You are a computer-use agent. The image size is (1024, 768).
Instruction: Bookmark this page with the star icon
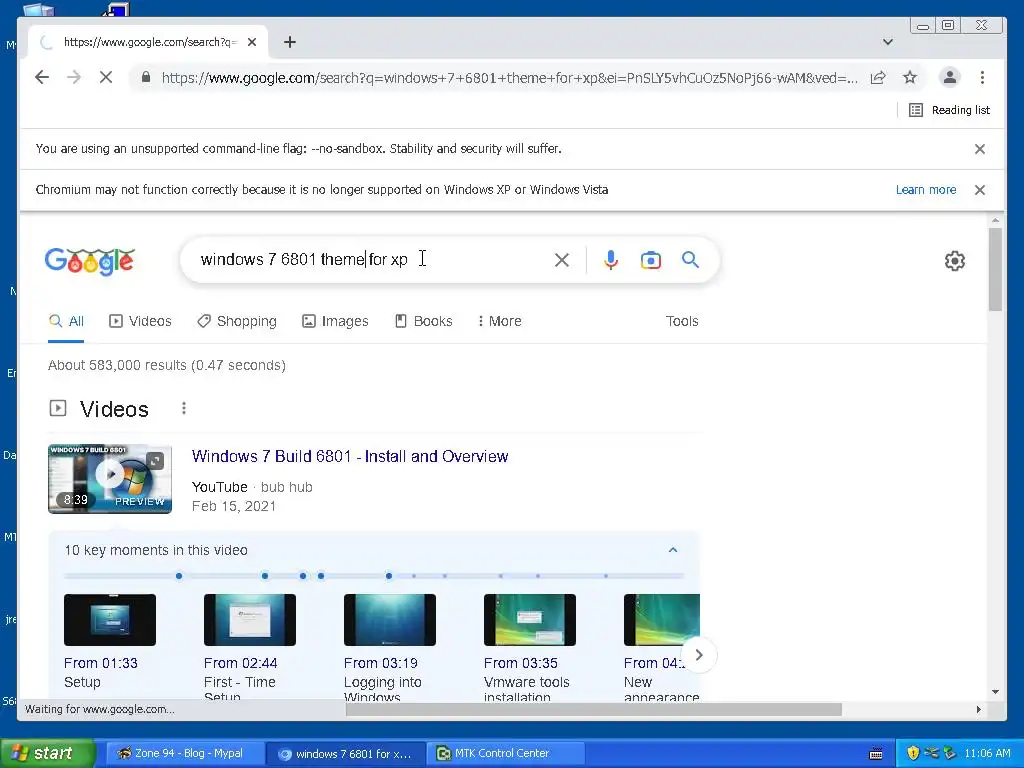[910, 78]
